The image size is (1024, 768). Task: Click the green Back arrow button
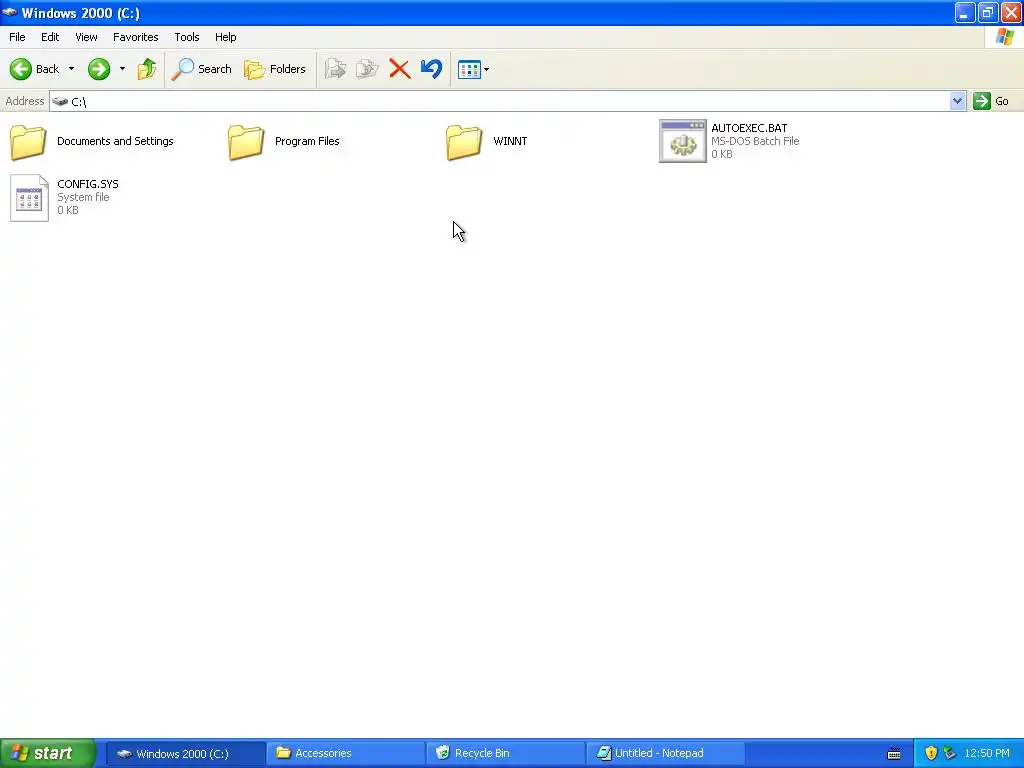click(x=21, y=69)
